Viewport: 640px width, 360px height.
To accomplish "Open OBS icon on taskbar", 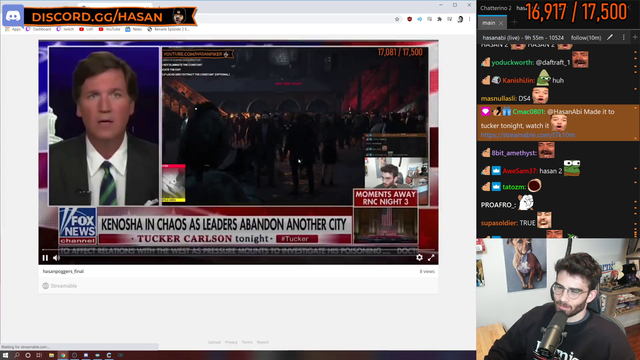I will [74, 356].
